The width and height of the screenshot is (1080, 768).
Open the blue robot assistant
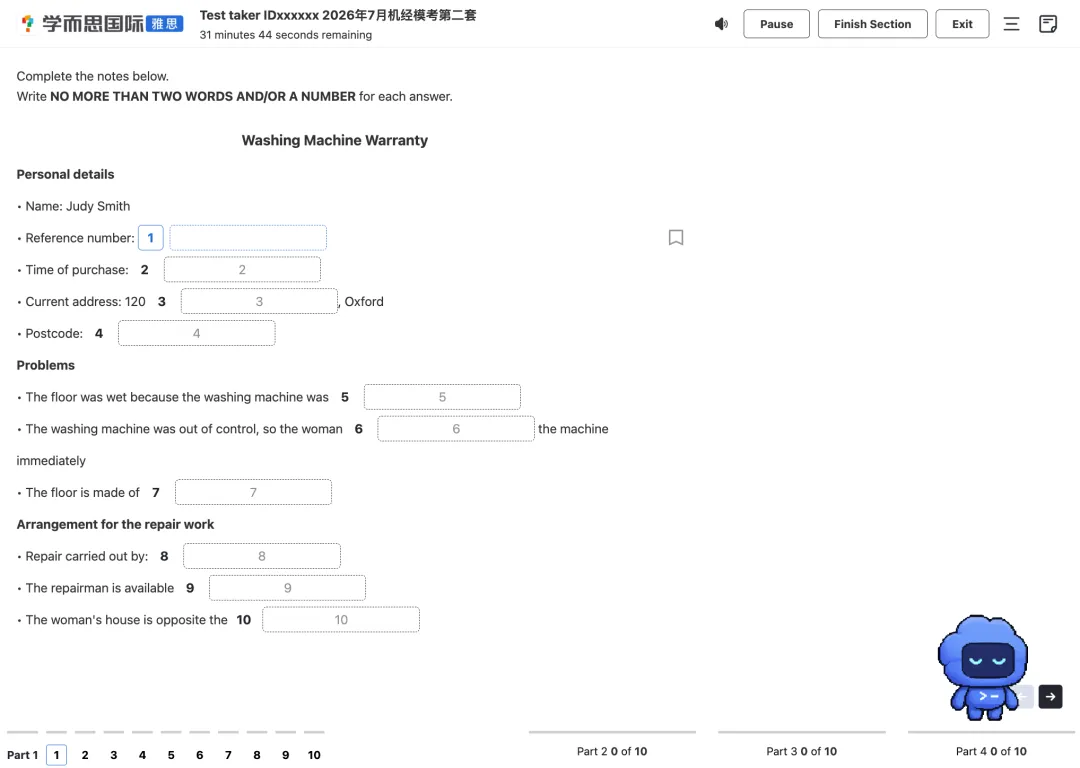tap(982, 667)
